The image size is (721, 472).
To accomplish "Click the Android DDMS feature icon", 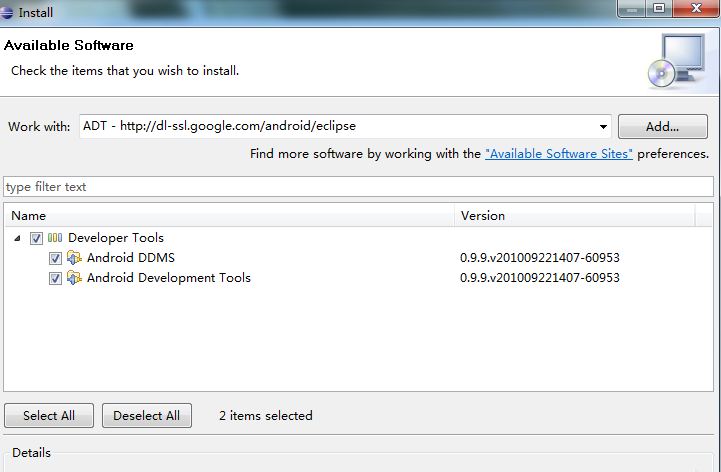I will click(x=74, y=258).
